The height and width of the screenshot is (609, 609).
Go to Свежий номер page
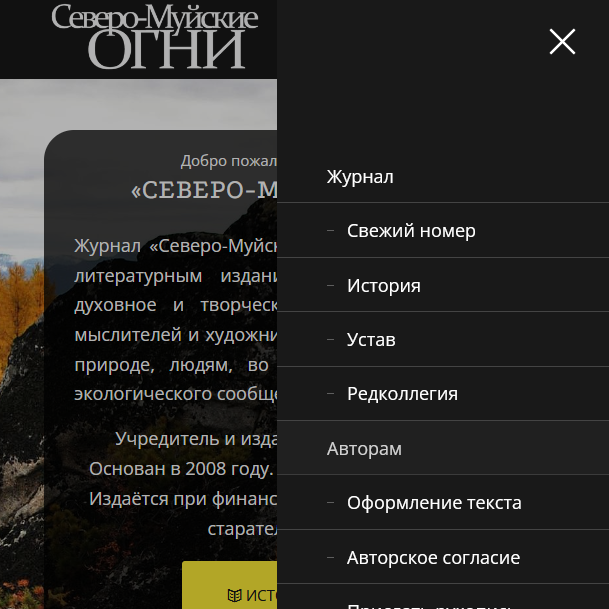(x=443, y=231)
